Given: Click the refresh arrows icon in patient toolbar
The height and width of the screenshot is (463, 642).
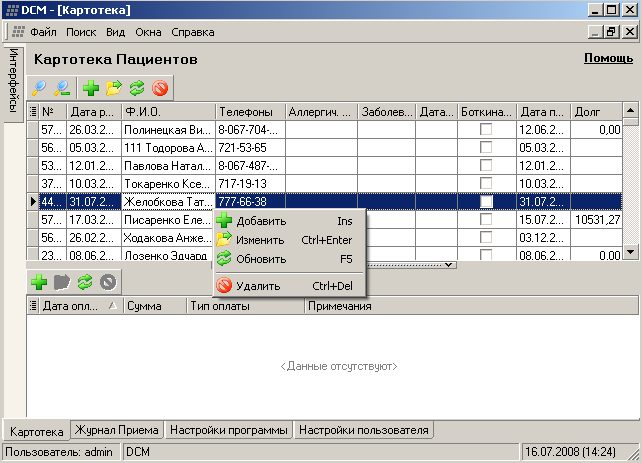Looking at the screenshot, I should click(137, 88).
